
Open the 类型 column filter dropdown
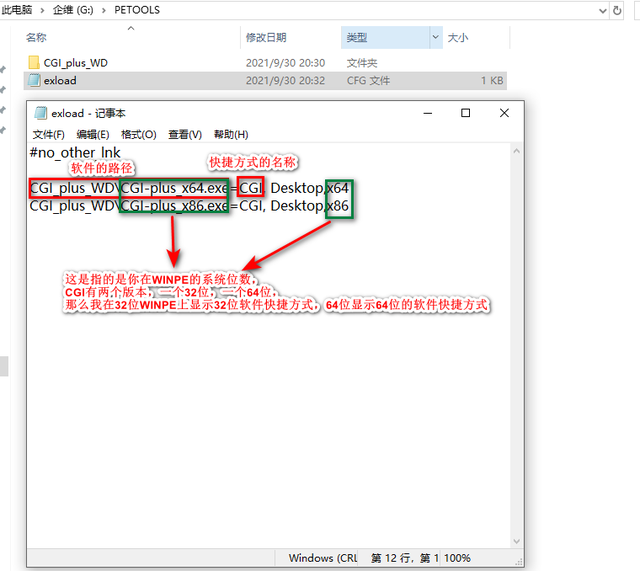(436, 37)
